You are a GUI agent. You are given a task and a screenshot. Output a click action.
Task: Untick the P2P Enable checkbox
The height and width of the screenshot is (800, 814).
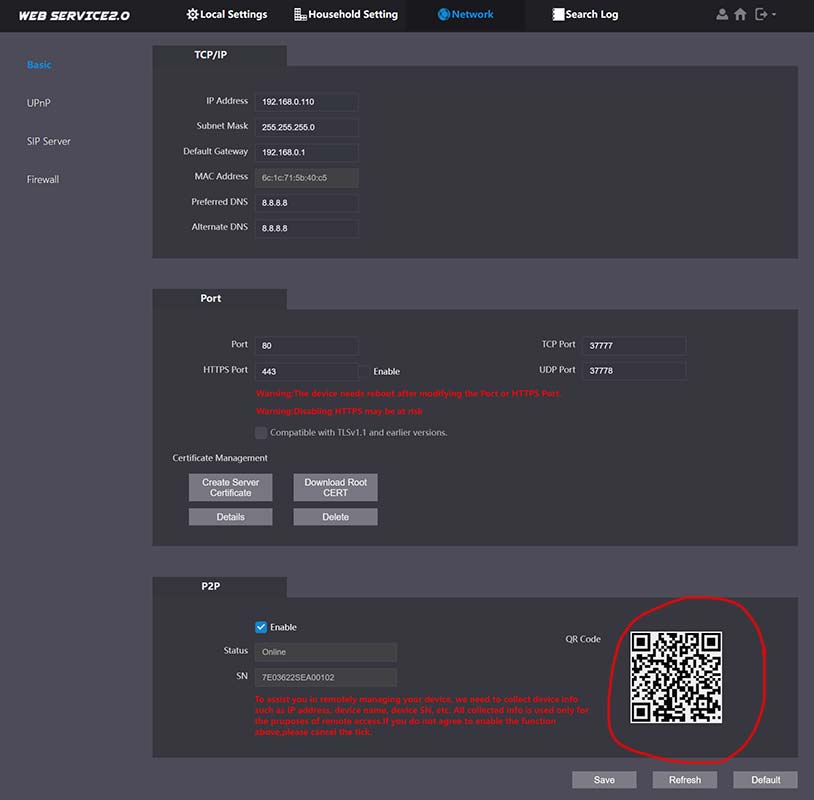(261, 627)
